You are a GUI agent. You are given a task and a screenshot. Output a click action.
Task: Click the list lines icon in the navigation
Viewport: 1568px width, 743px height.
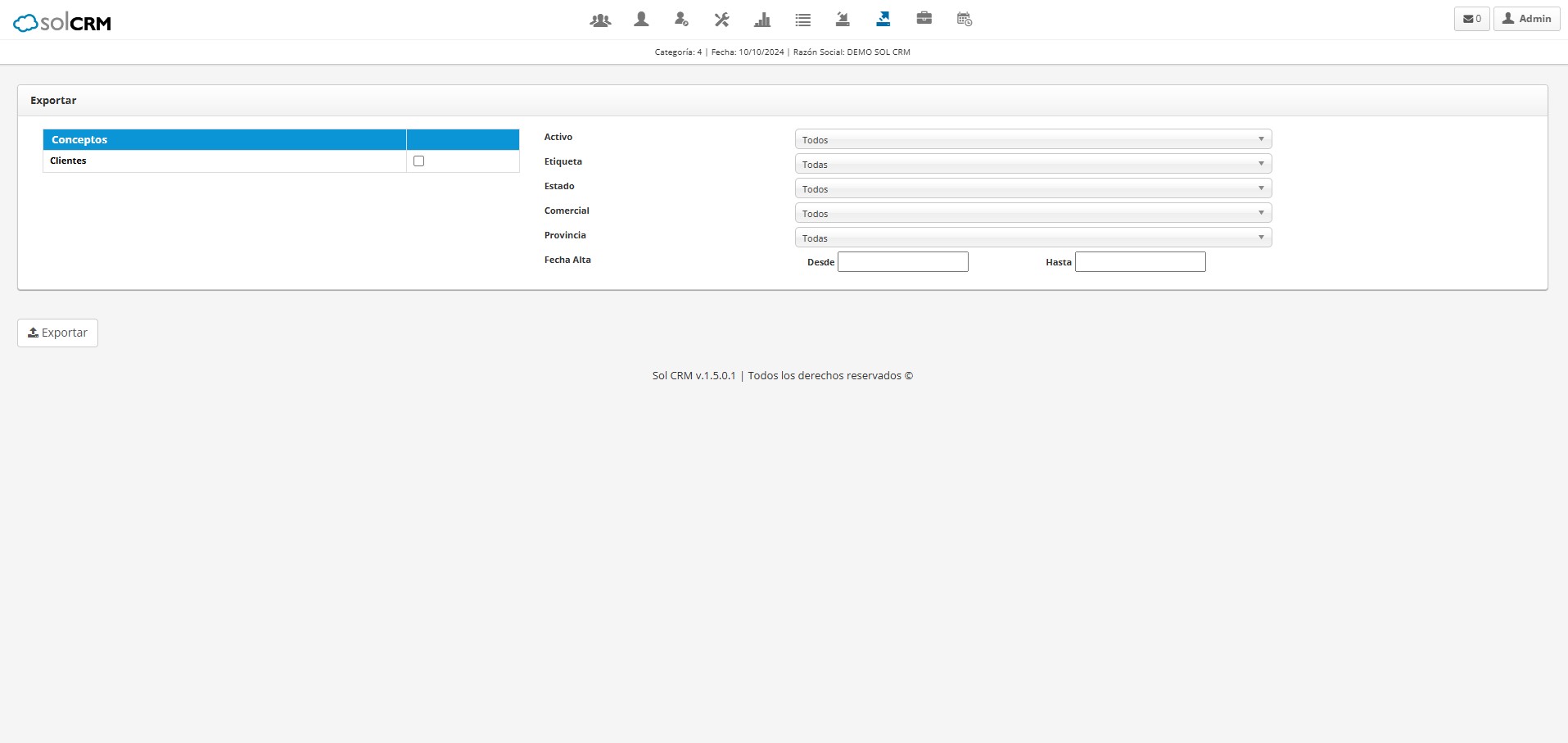pos(802,20)
